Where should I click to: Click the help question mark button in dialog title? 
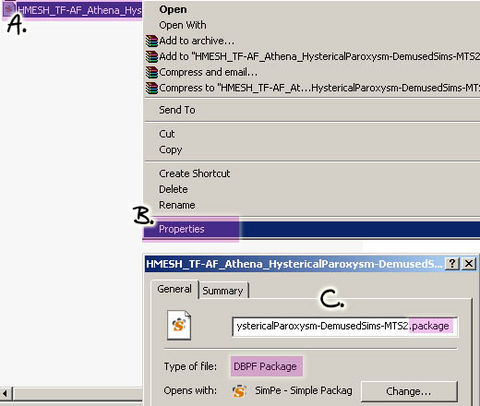[452, 263]
